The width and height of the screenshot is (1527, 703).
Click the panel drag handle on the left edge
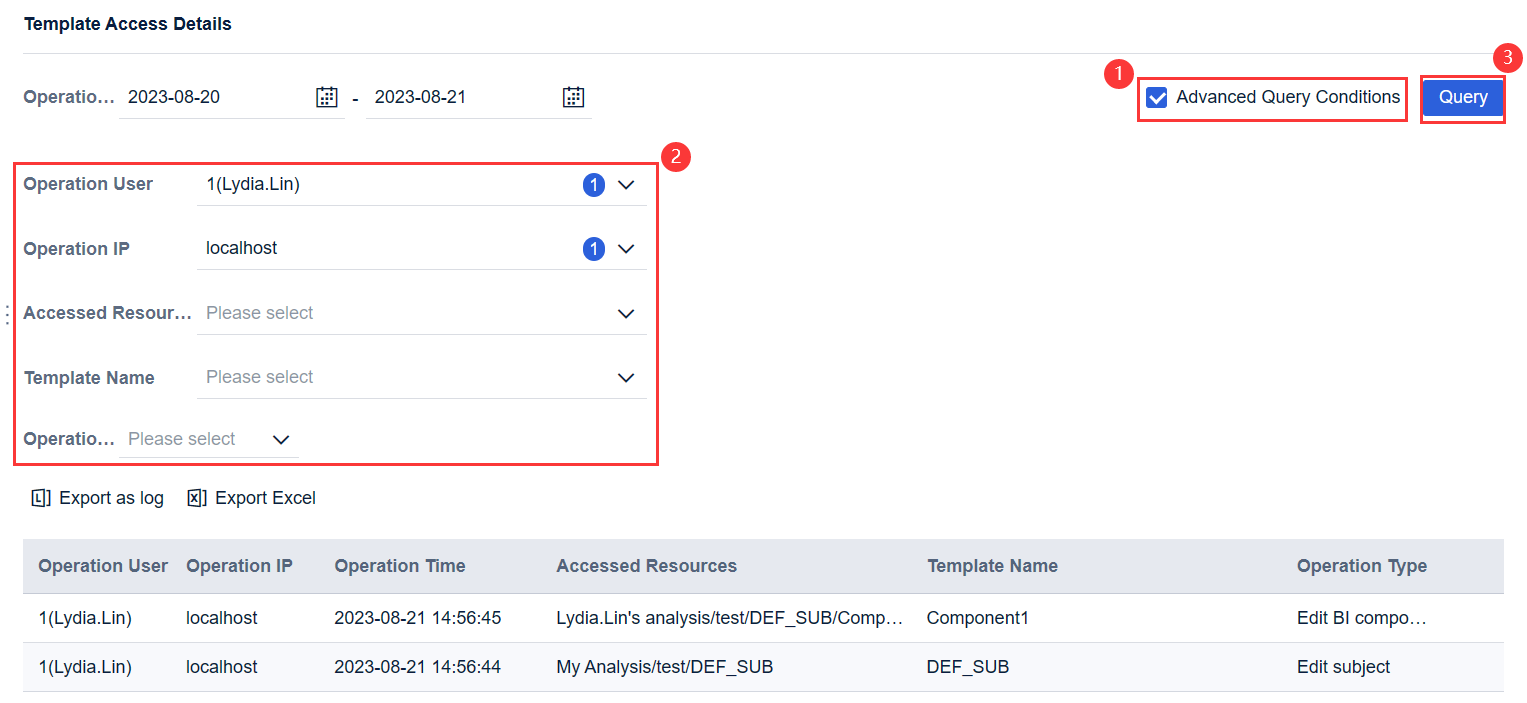[7, 313]
